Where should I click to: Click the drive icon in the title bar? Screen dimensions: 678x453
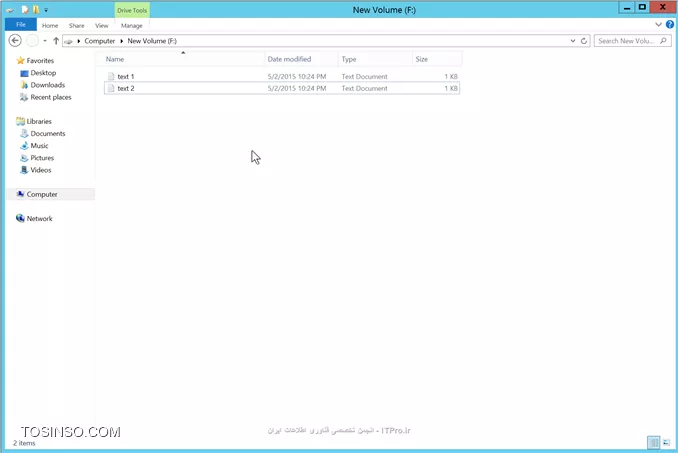click(x=10, y=10)
